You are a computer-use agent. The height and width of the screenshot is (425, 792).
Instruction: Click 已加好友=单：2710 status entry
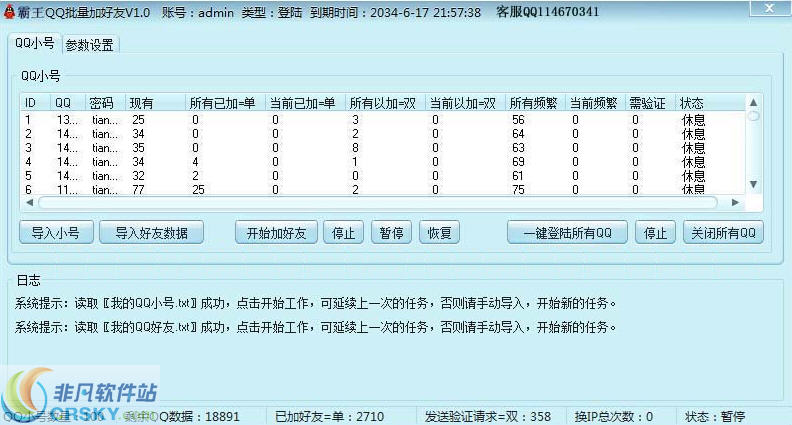[329, 417]
